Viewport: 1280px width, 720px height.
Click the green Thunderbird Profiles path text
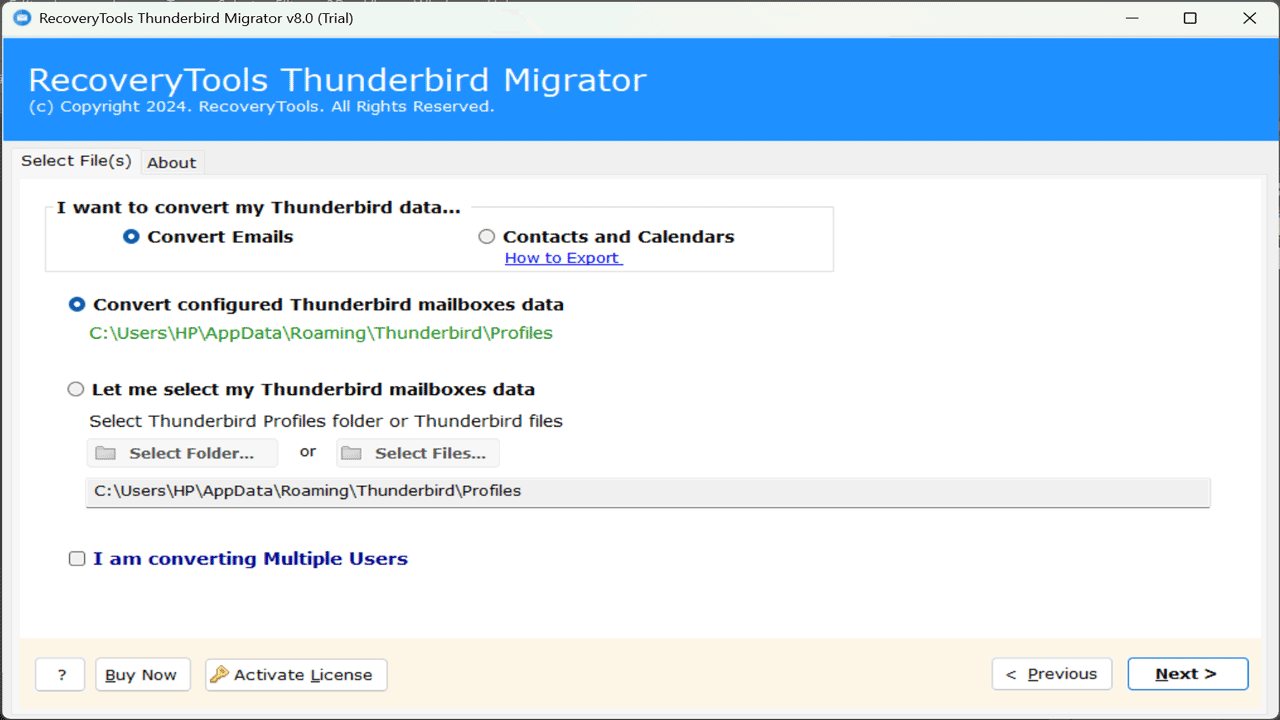click(x=321, y=333)
